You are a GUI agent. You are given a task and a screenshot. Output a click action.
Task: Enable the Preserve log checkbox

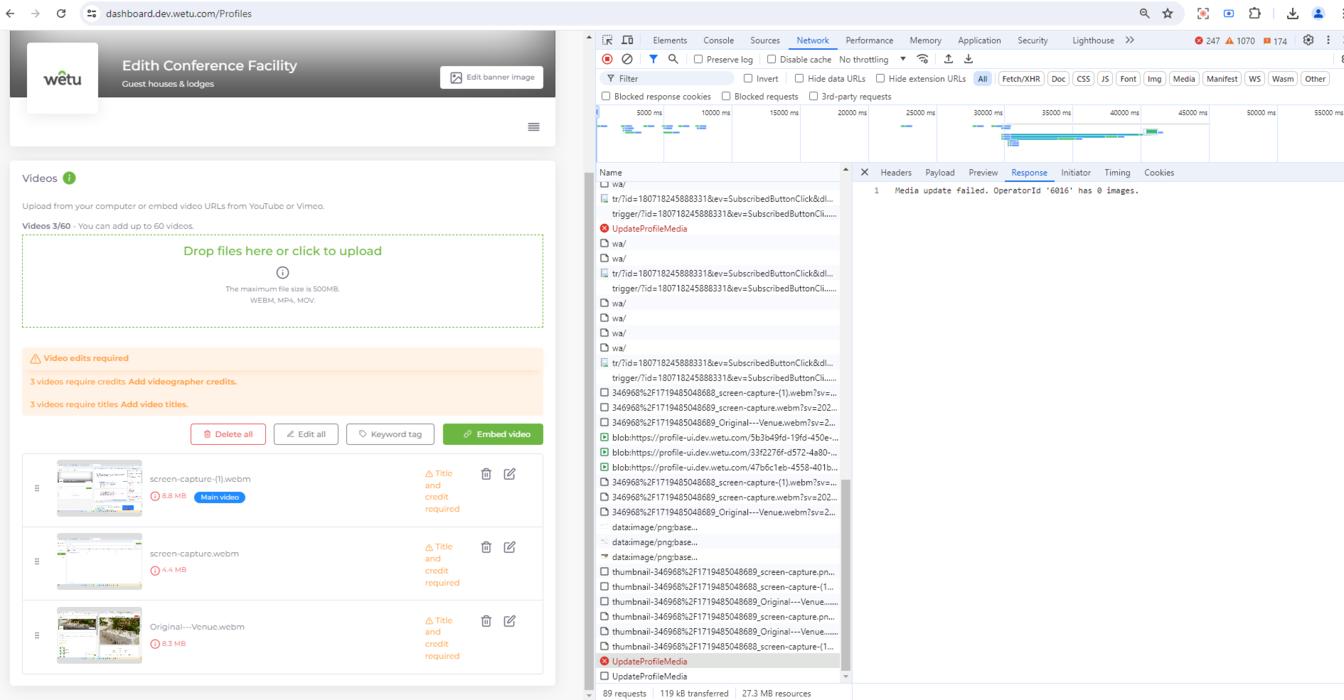(x=699, y=59)
